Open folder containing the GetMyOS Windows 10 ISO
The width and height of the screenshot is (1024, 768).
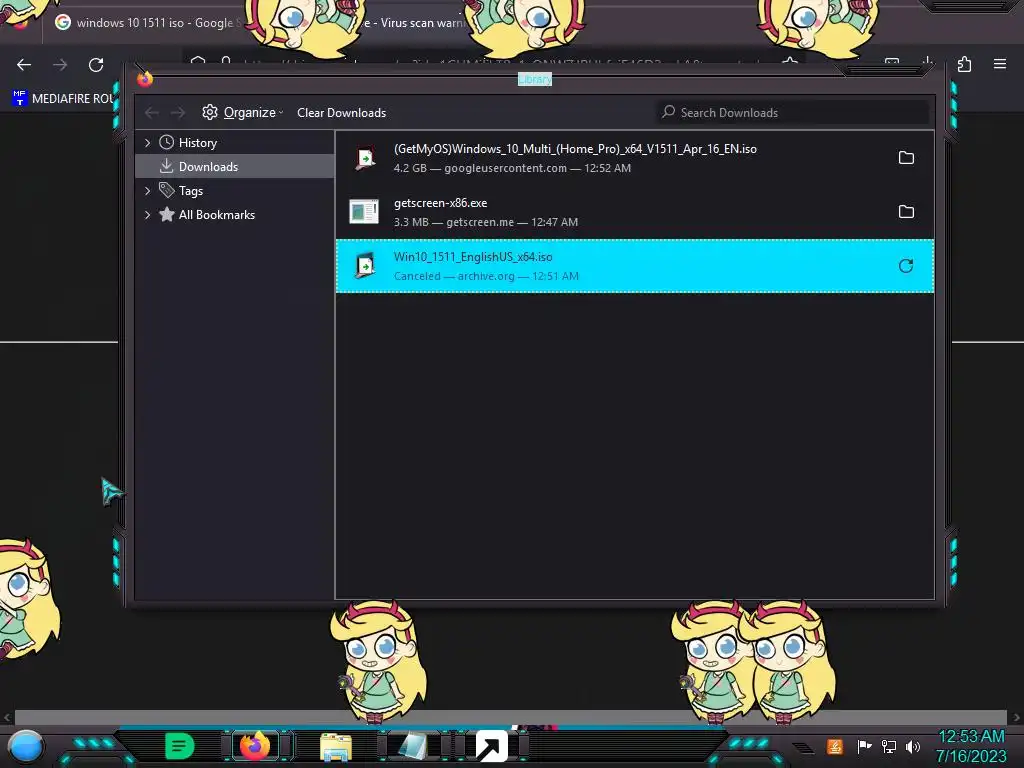(x=906, y=157)
